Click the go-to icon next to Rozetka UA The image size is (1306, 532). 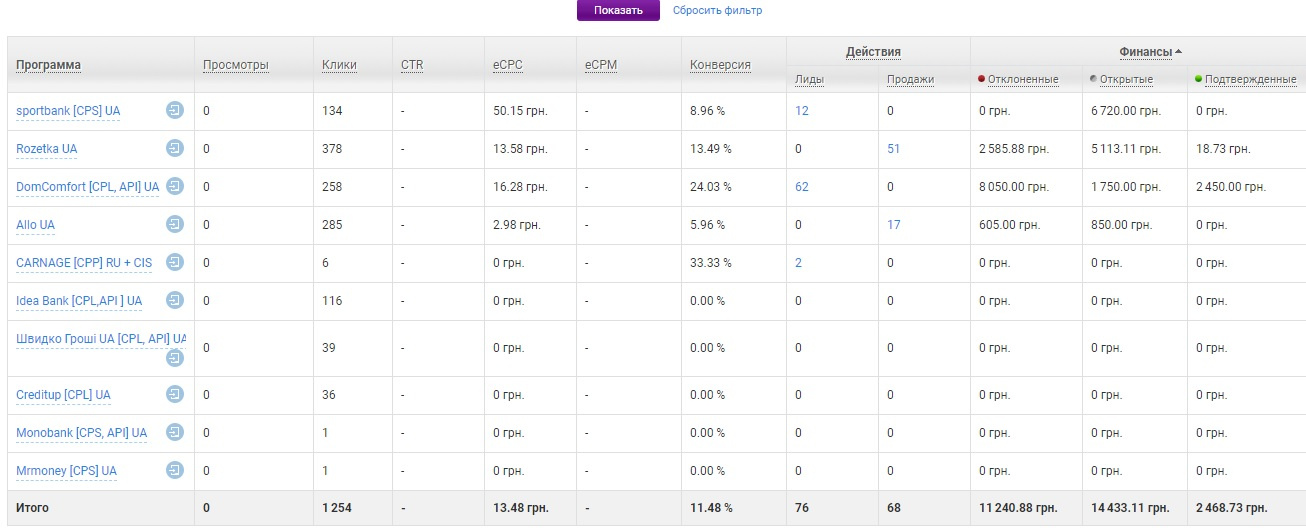175,149
